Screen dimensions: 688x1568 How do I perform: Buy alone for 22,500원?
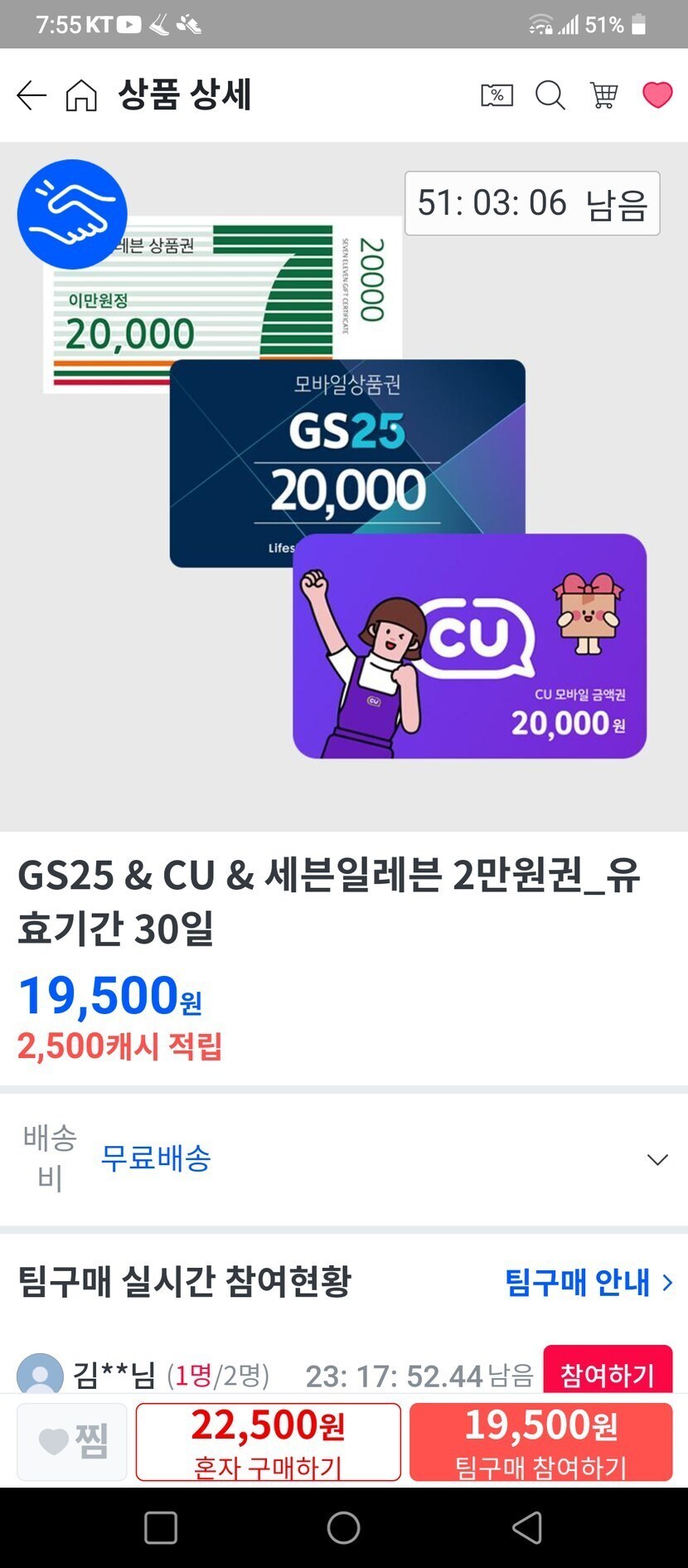tap(268, 1441)
